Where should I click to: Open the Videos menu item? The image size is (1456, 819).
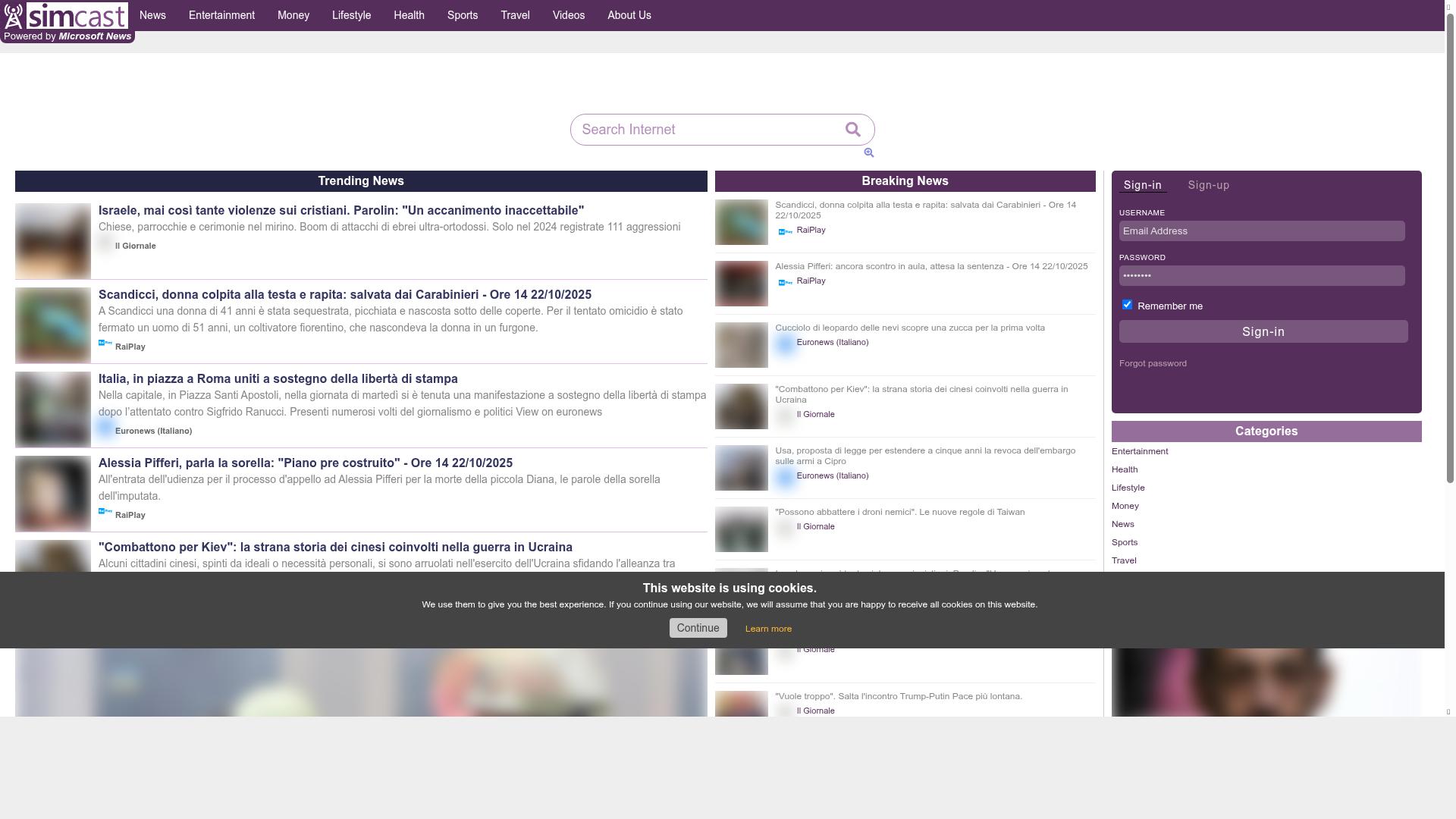coord(568,15)
